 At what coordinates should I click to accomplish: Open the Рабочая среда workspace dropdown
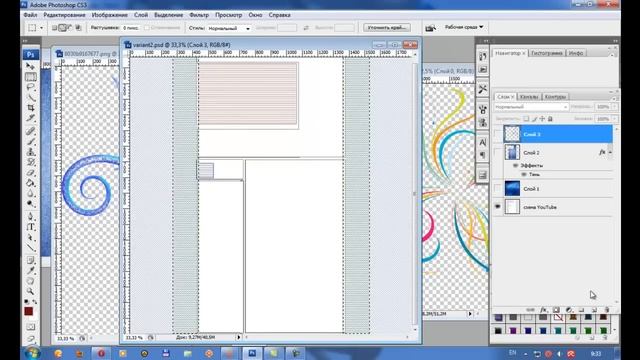[x=464, y=27]
